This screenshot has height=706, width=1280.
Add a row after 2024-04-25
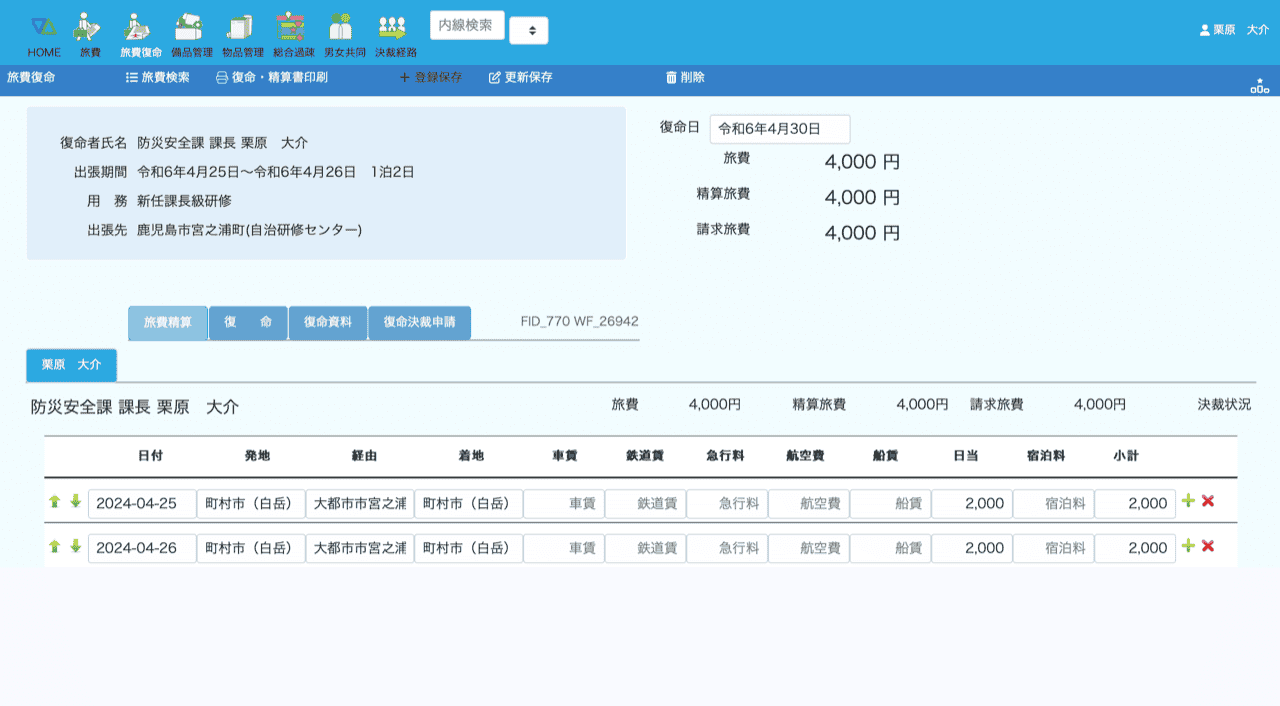pyautogui.click(x=1188, y=501)
